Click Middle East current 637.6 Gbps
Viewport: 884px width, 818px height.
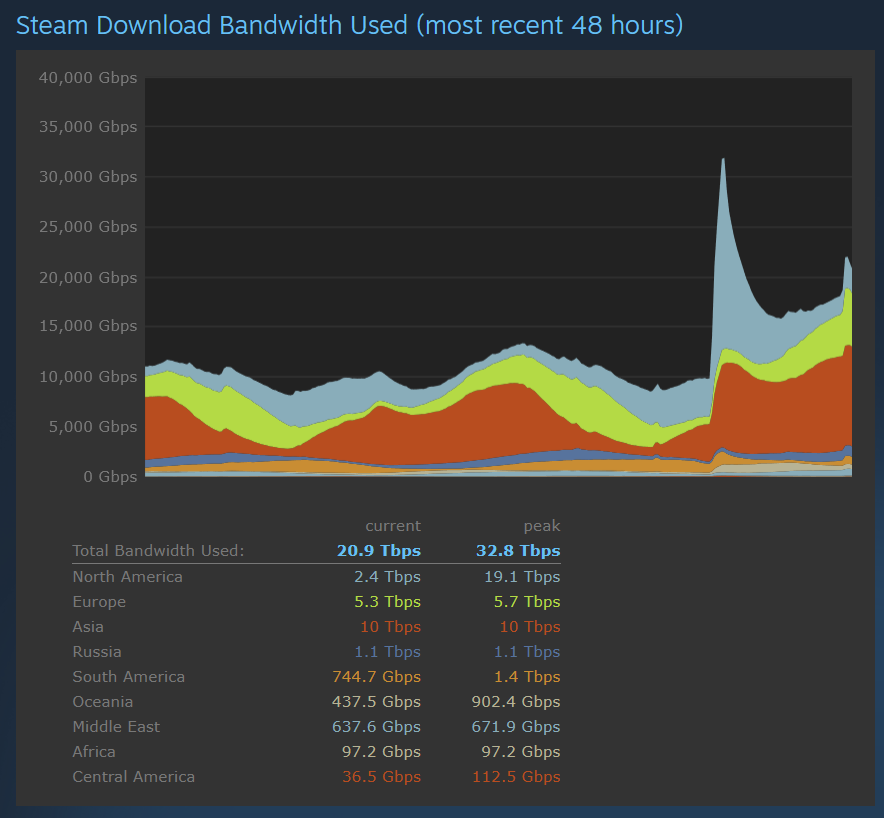point(377,727)
